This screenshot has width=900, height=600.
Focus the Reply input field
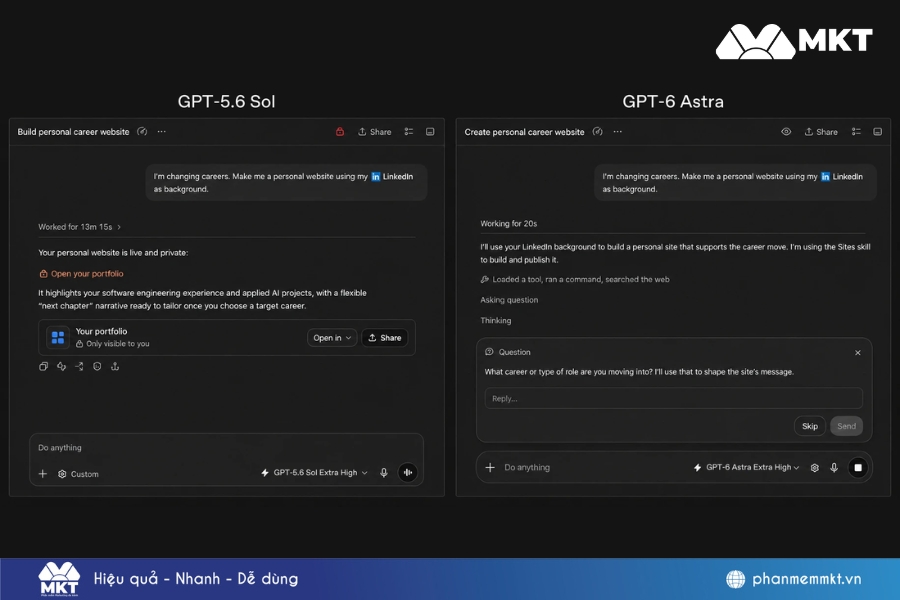(673, 398)
